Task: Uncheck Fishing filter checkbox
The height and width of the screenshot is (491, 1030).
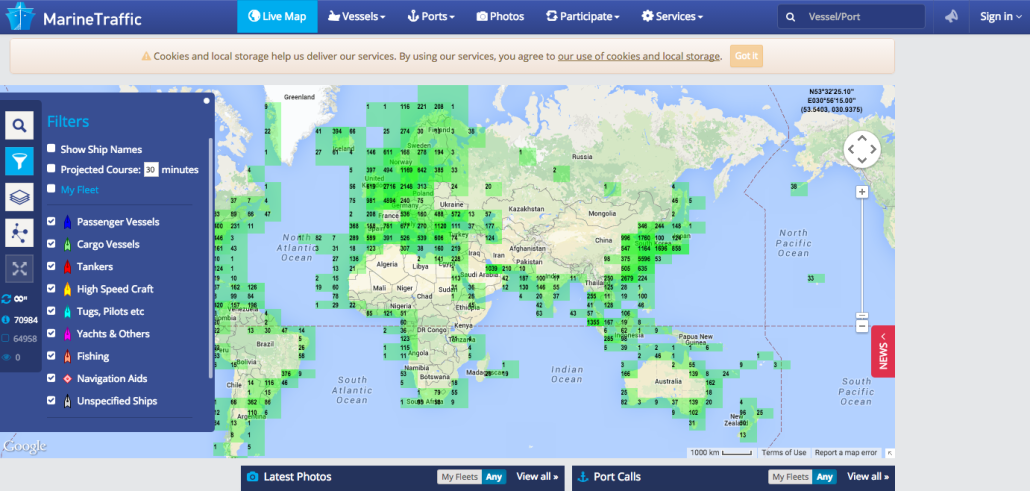Action: click(x=51, y=356)
